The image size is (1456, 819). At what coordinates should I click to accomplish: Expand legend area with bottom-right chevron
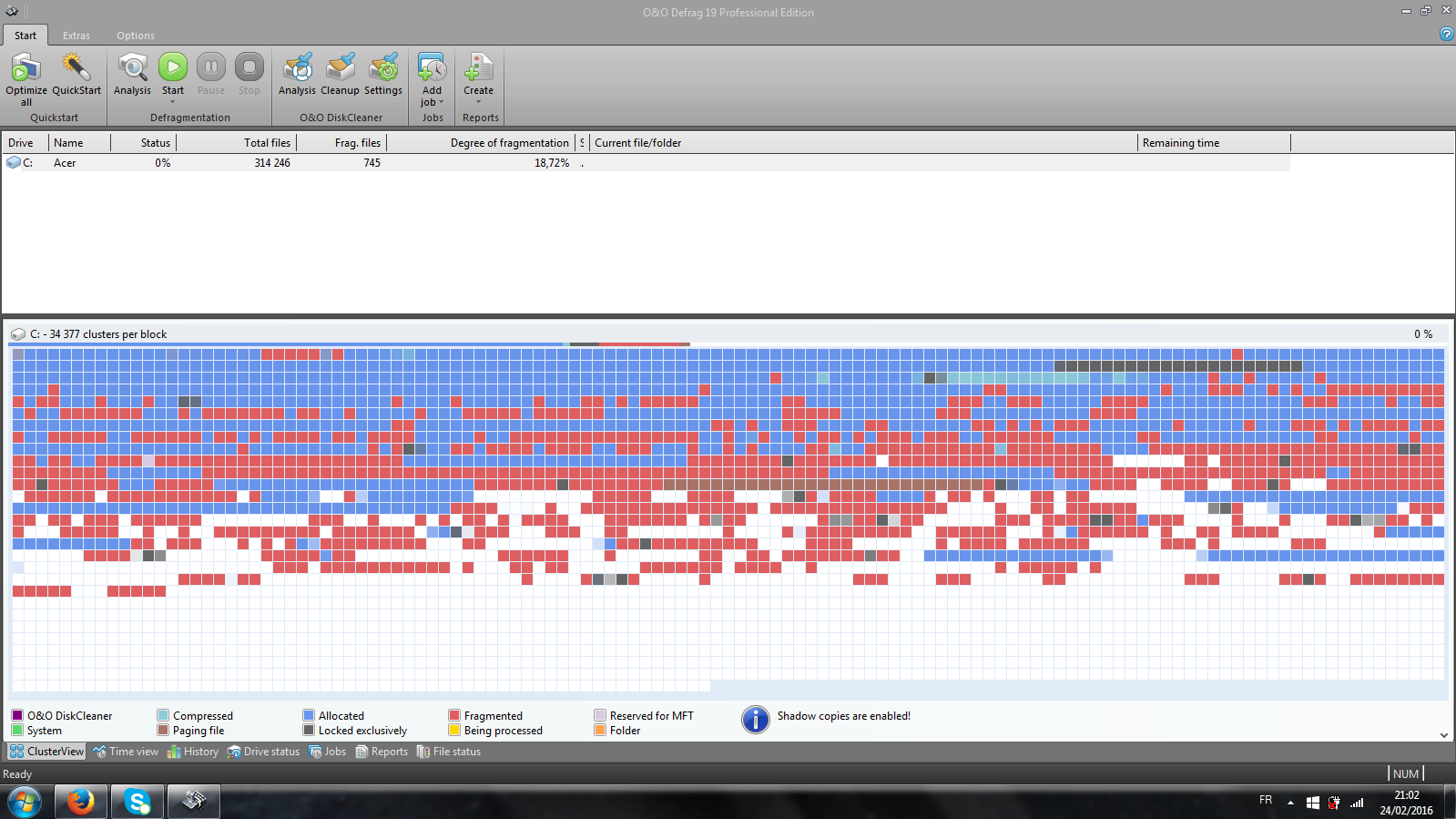coord(1444,735)
